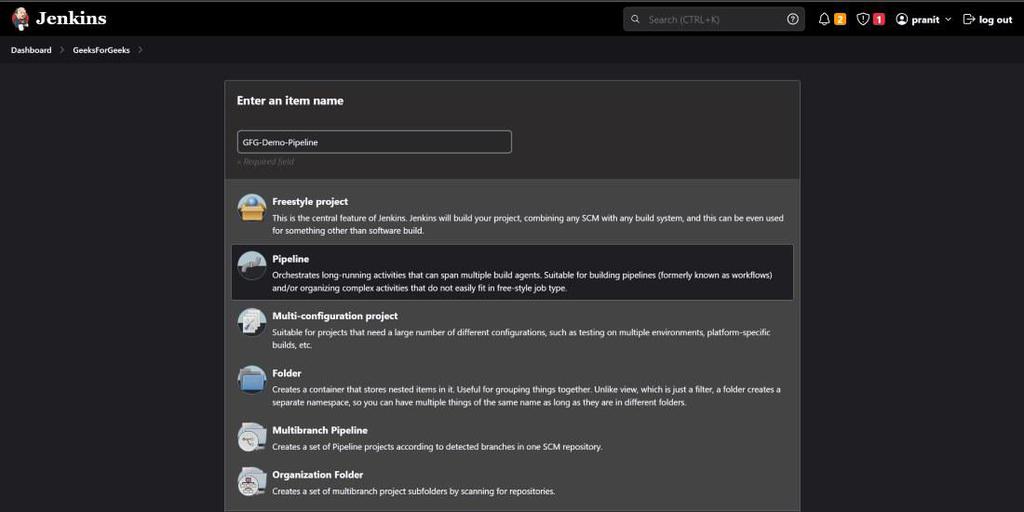Image resolution: width=1024 pixels, height=512 pixels.
Task: Click the log out icon
Action: pos(968,19)
